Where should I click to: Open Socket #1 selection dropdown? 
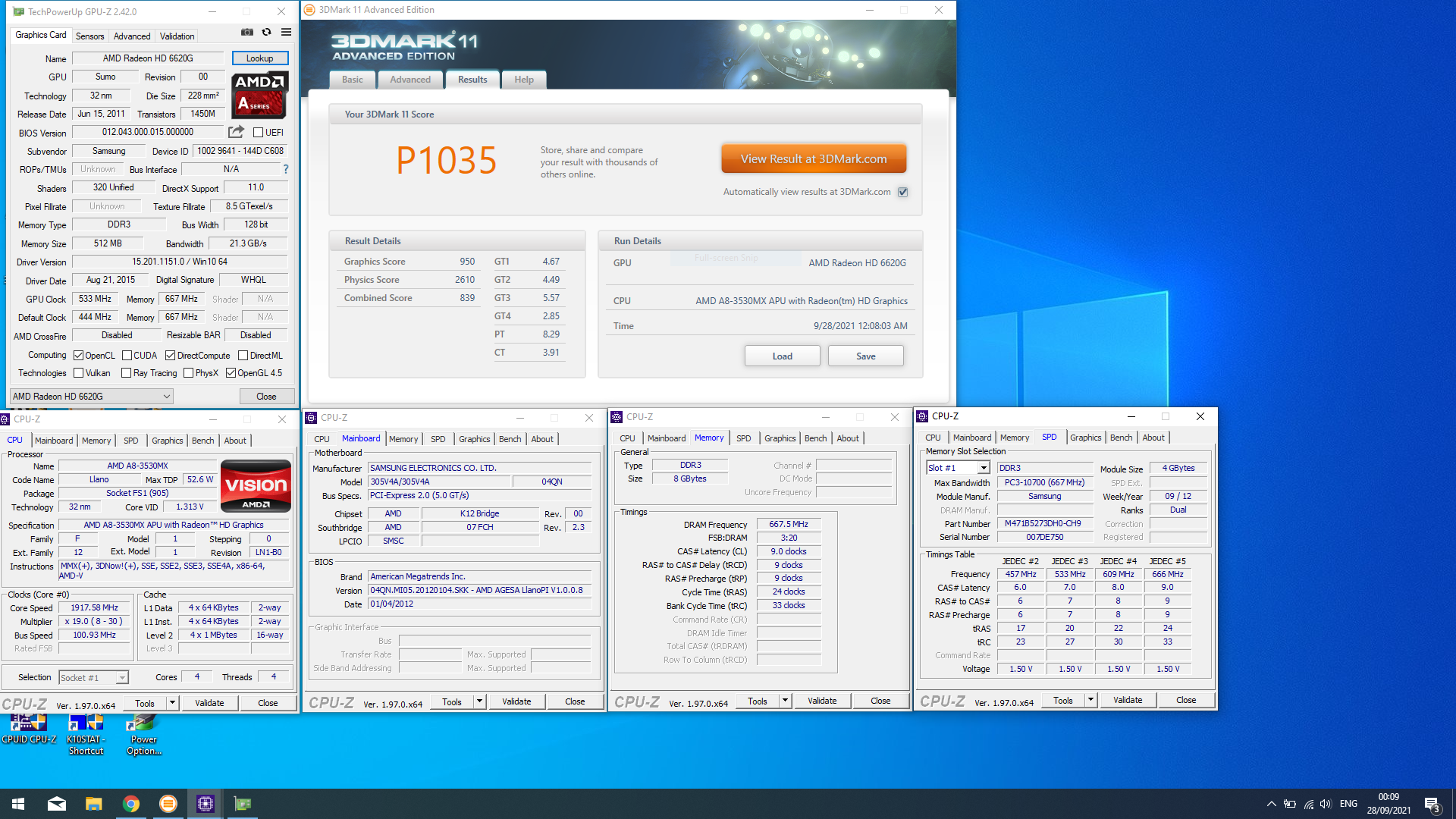coord(93,678)
